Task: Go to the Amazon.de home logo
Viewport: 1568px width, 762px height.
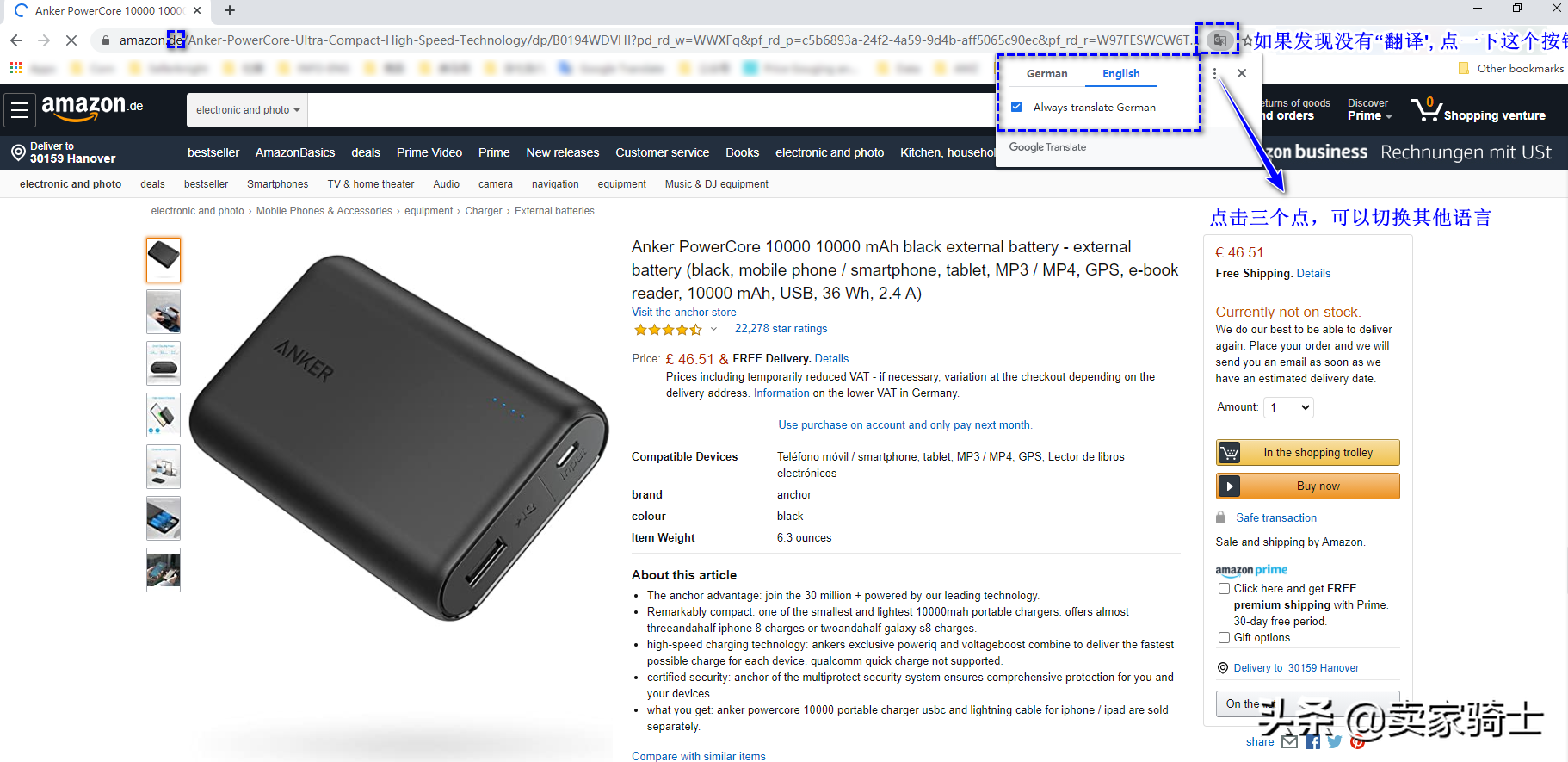Action: click(92, 108)
